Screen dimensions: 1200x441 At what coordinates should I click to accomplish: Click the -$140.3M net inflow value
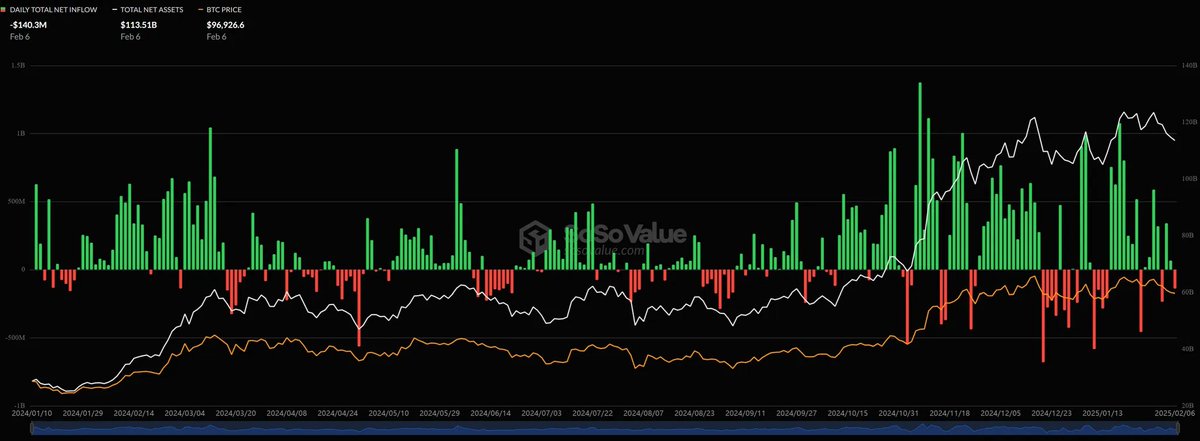tap(30, 24)
